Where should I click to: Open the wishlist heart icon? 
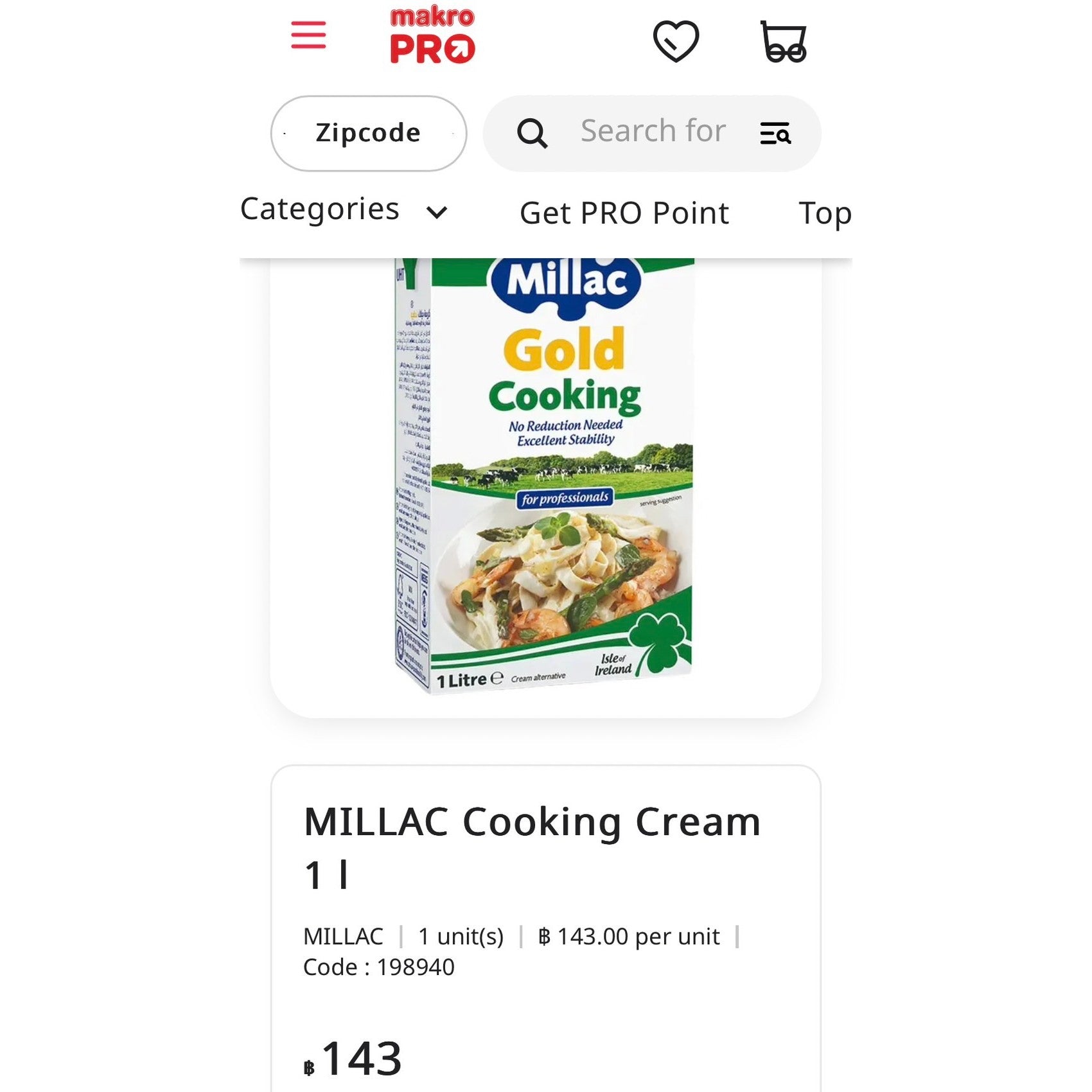[x=676, y=41]
